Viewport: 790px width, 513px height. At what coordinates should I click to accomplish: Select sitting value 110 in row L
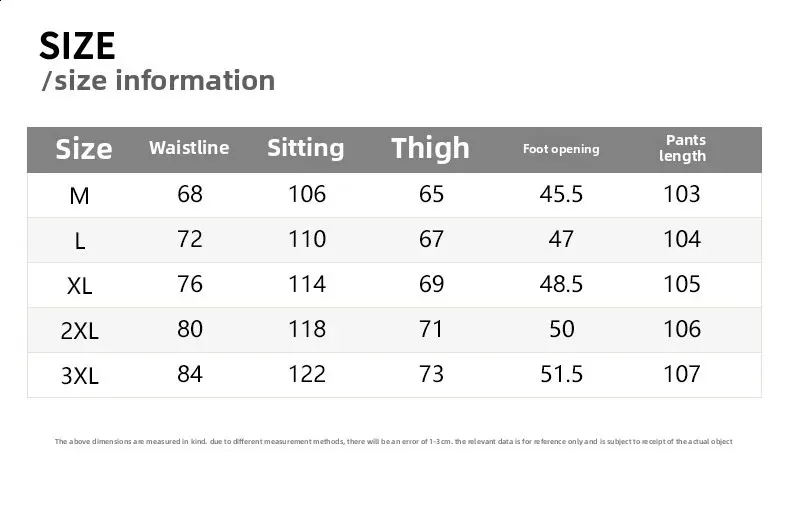(x=307, y=239)
